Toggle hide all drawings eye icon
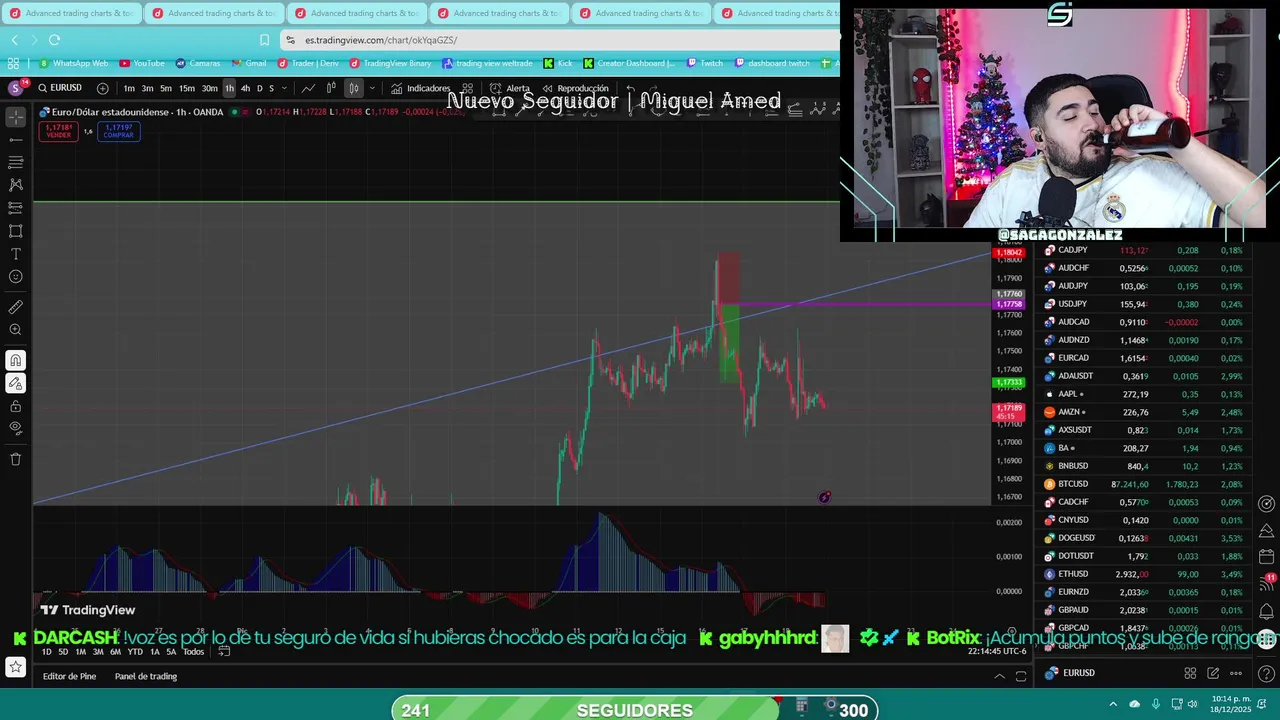The image size is (1280, 720). 16,428
